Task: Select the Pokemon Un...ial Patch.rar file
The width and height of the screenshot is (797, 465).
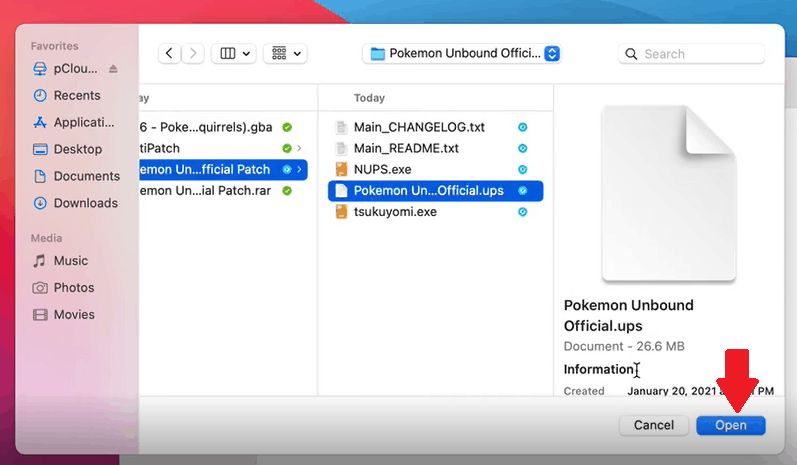Action: point(223,191)
